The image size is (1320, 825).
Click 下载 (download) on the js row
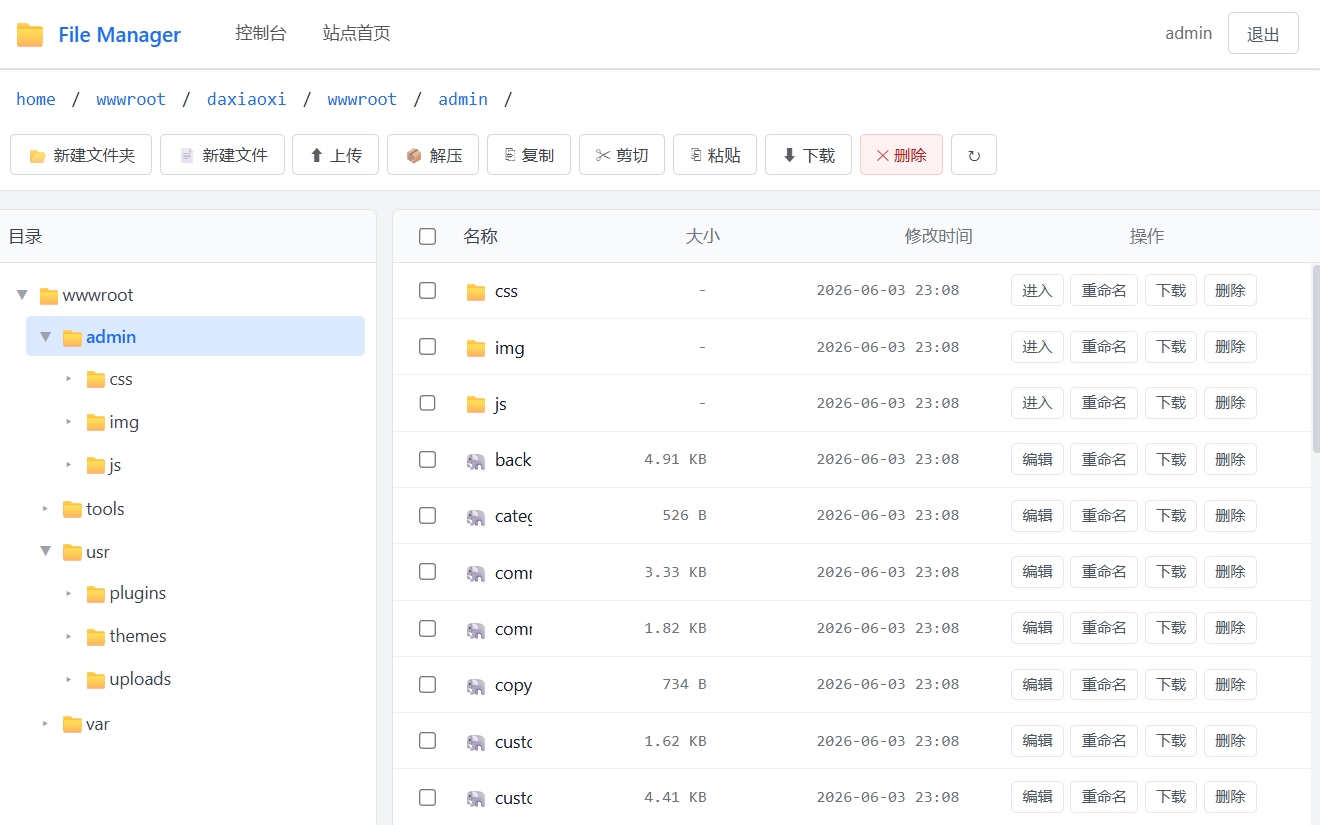(x=1171, y=402)
